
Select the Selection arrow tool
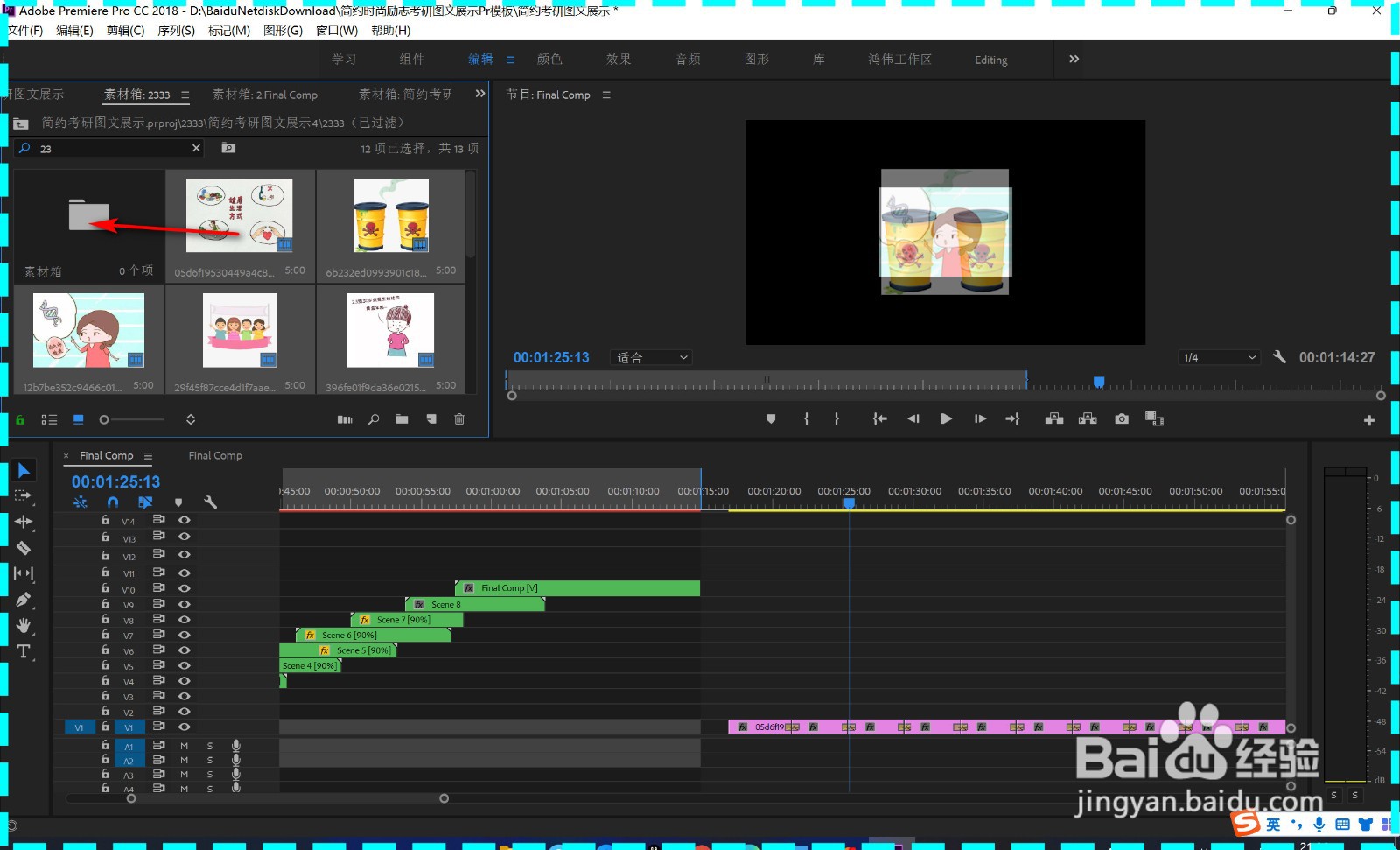point(24,470)
